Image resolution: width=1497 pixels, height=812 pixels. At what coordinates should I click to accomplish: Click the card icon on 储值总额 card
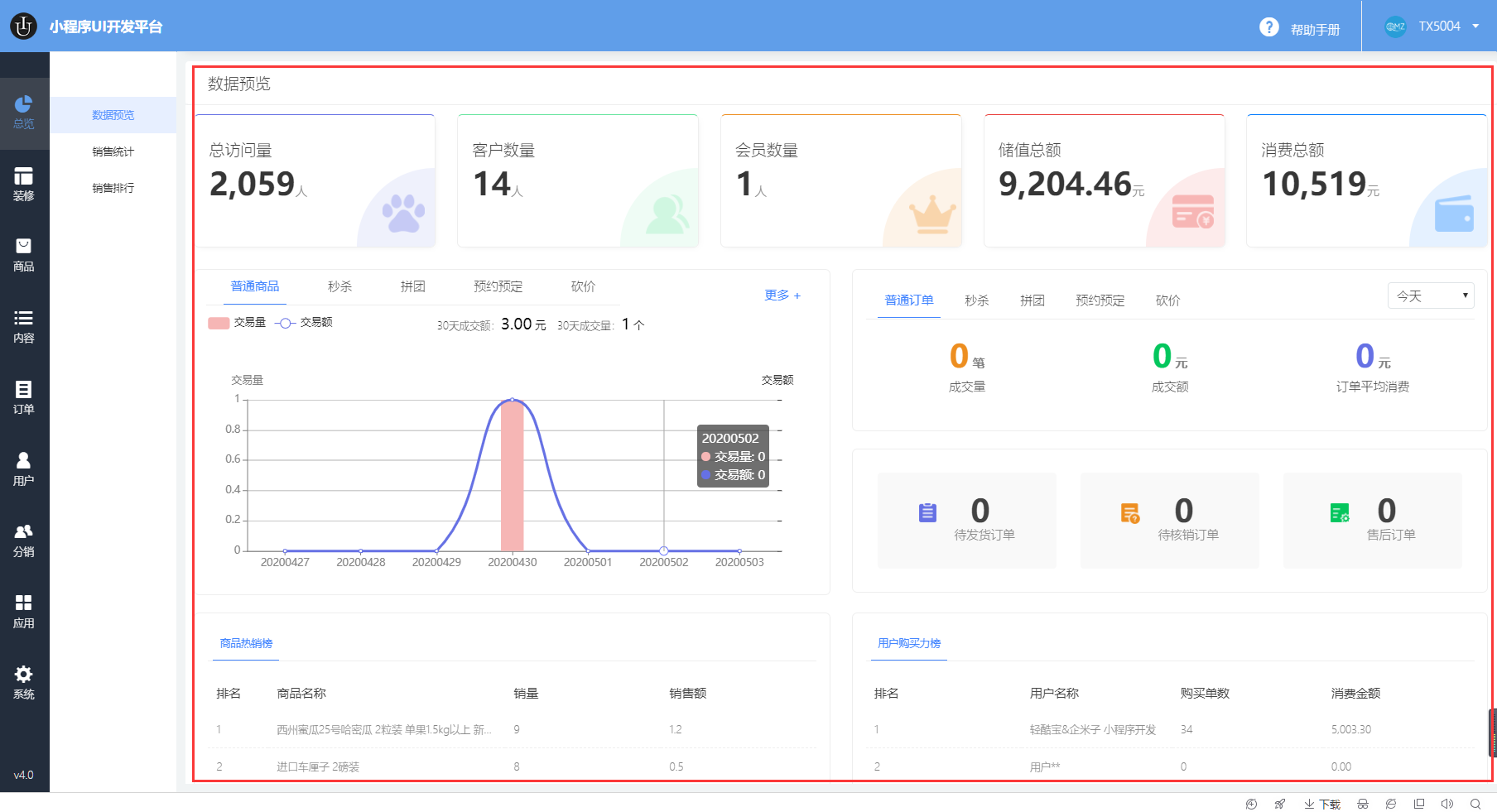1193,211
